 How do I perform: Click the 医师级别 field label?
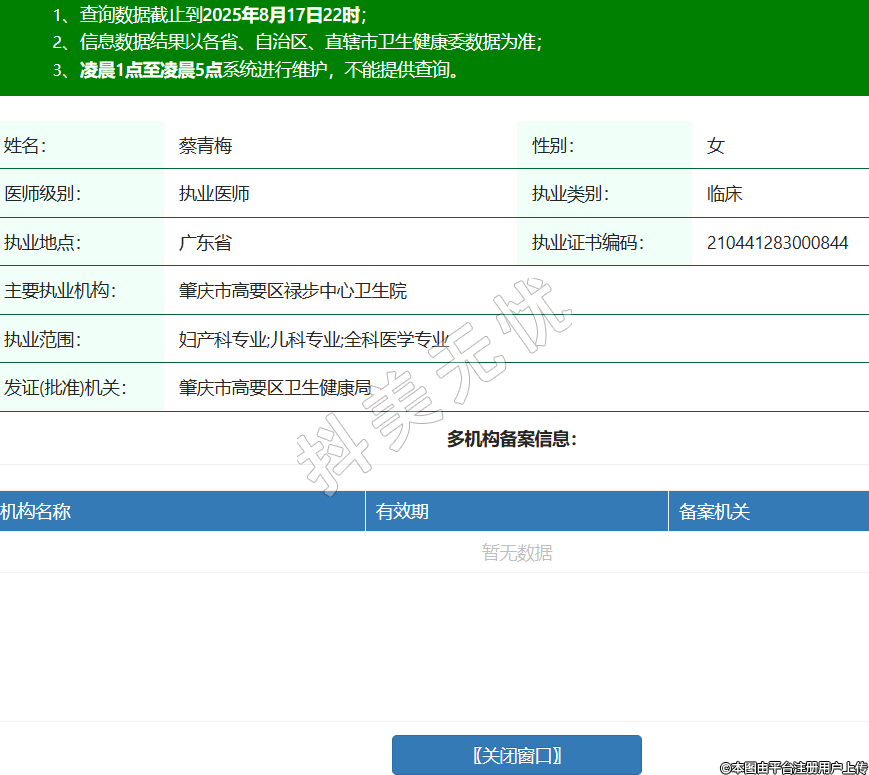tap(42, 194)
